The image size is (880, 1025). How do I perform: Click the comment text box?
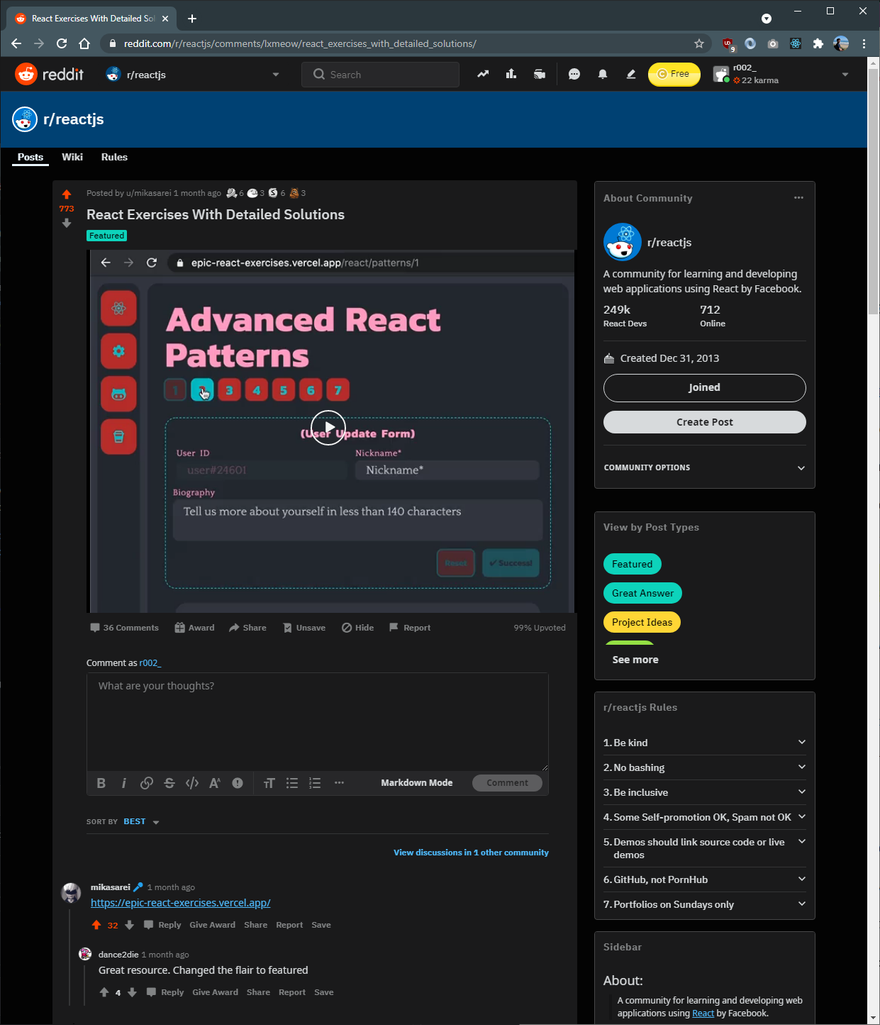pyautogui.click(x=317, y=722)
